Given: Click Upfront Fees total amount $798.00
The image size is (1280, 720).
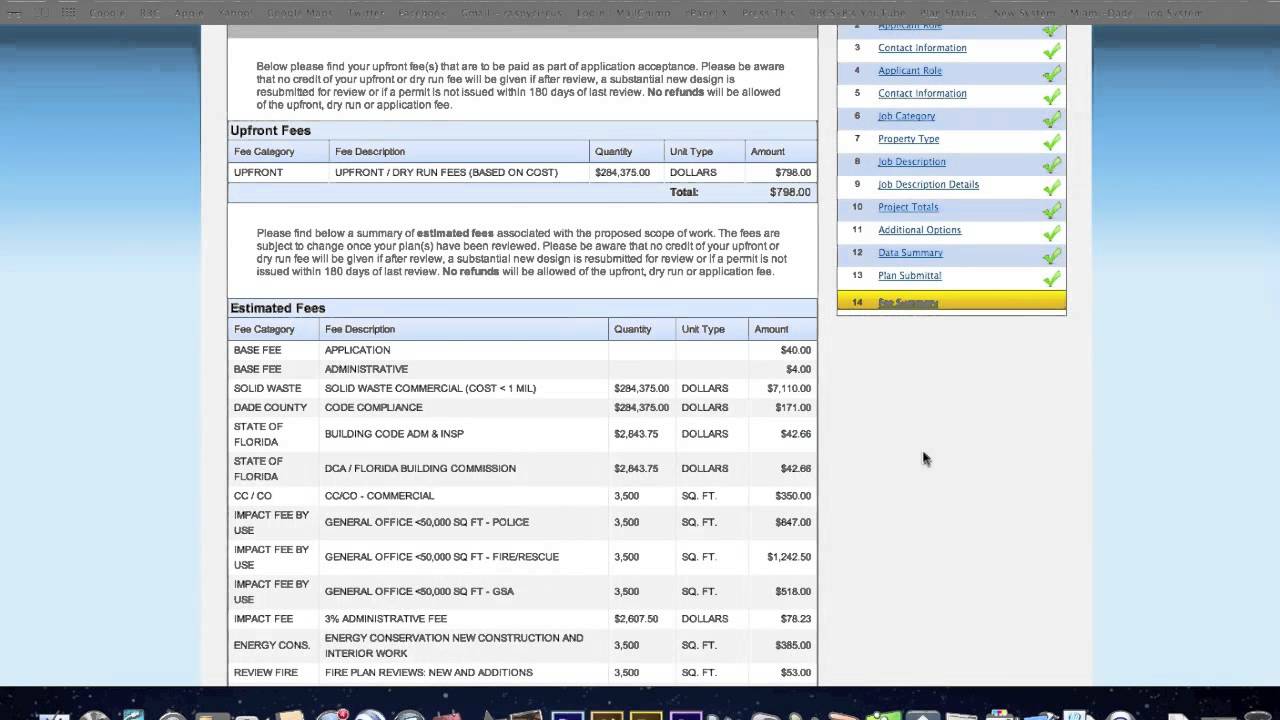Looking at the screenshot, I should pos(790,192).
